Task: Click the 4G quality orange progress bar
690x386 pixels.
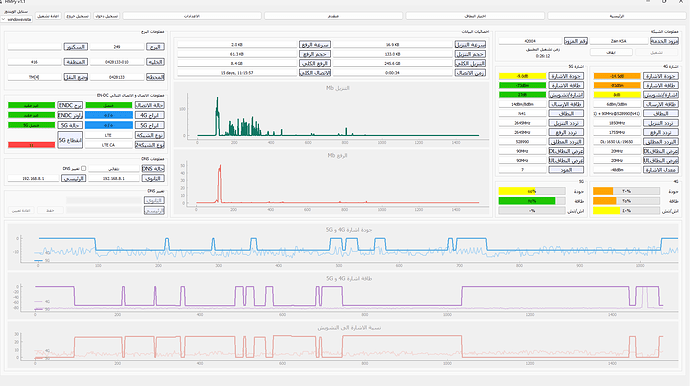Action: pos(626,191)
